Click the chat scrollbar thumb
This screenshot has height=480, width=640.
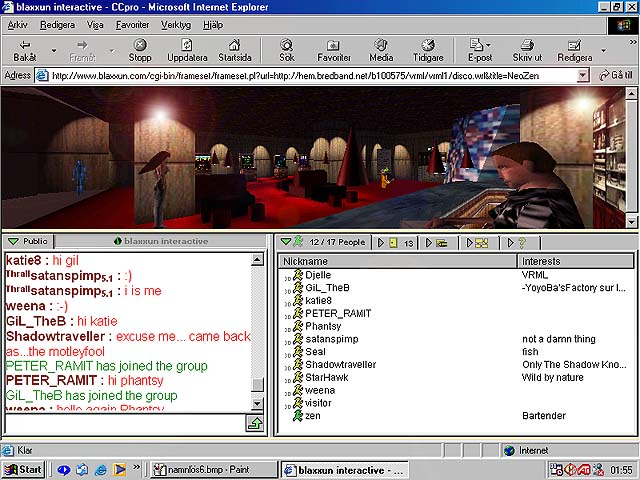(257, 384)
